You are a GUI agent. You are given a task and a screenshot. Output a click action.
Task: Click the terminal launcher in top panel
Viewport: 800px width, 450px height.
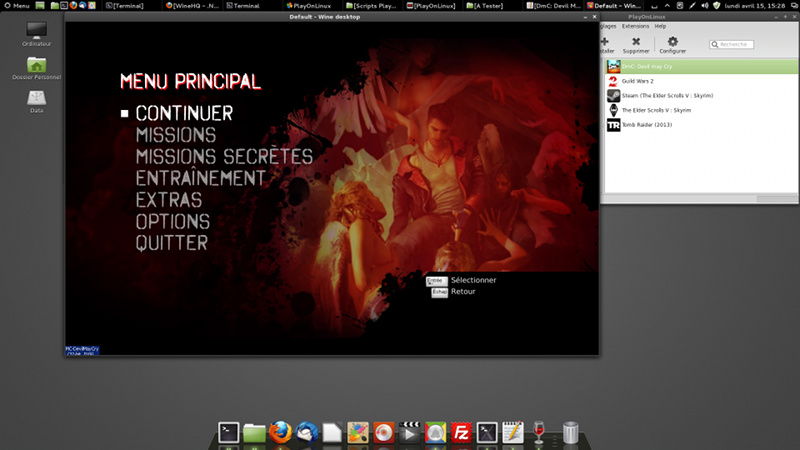click(x=64, y=6)
